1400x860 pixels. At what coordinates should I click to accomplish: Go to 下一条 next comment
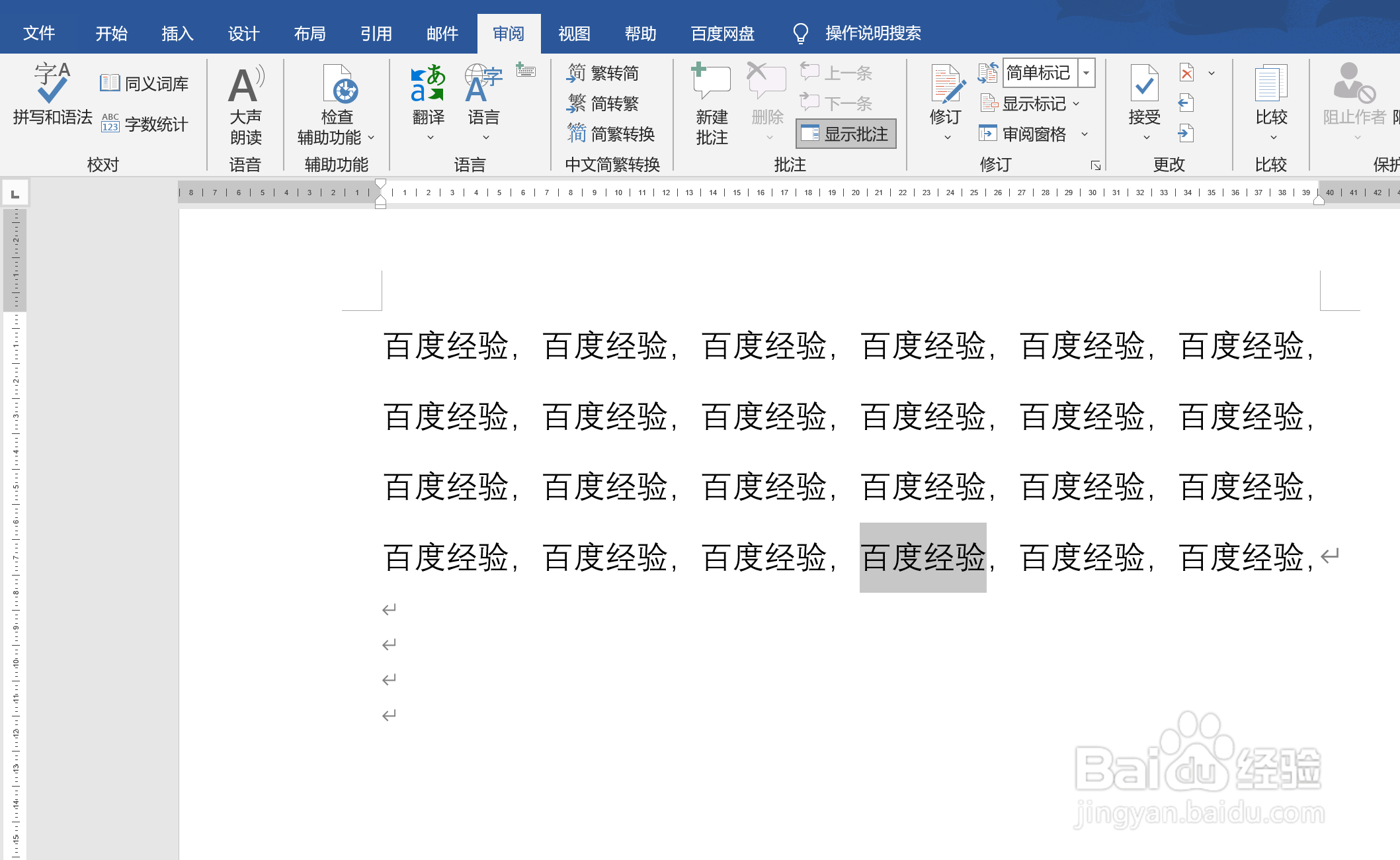coord(836,103)
